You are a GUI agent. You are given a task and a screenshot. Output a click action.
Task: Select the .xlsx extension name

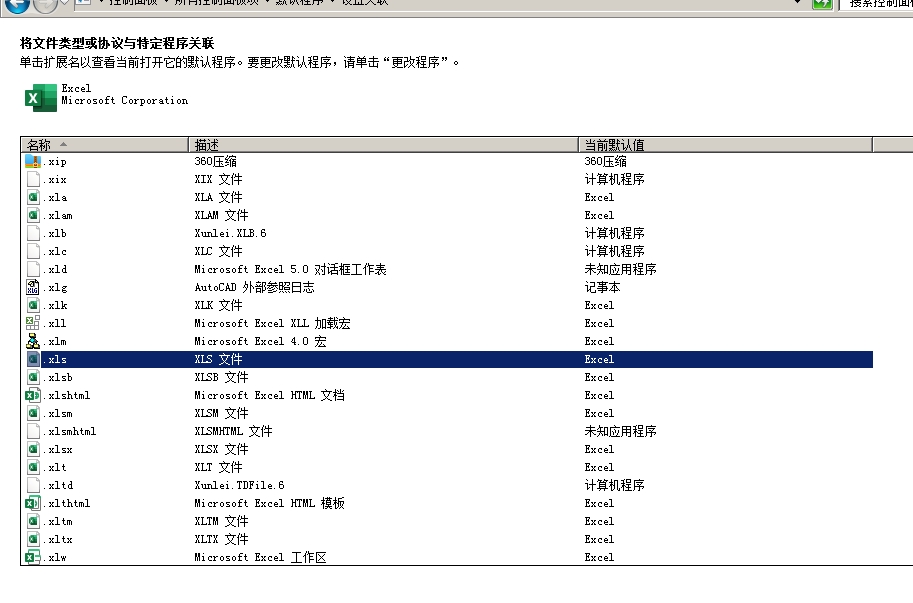point(58,450)
